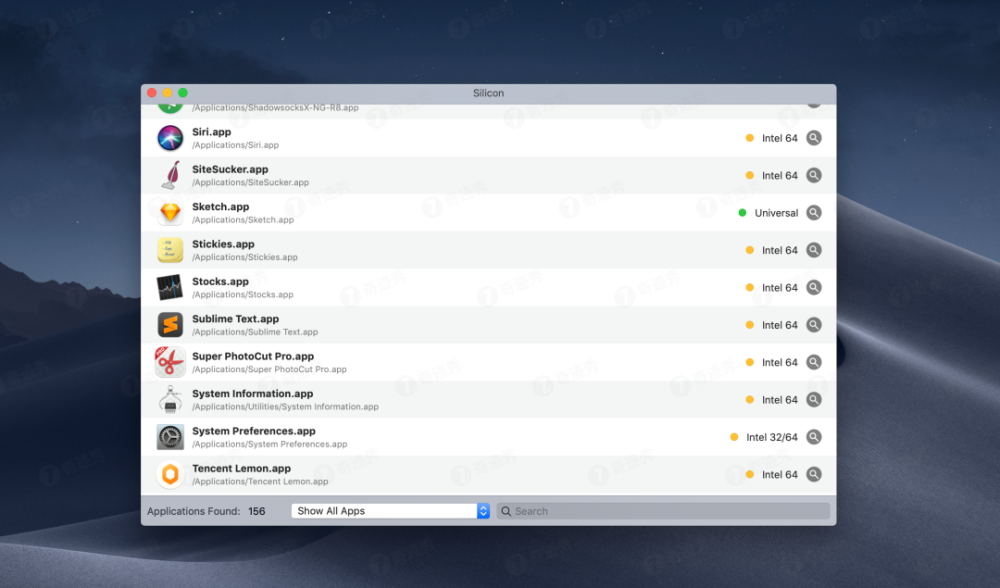Click the System Preferences gear icon

pos(170,437)
